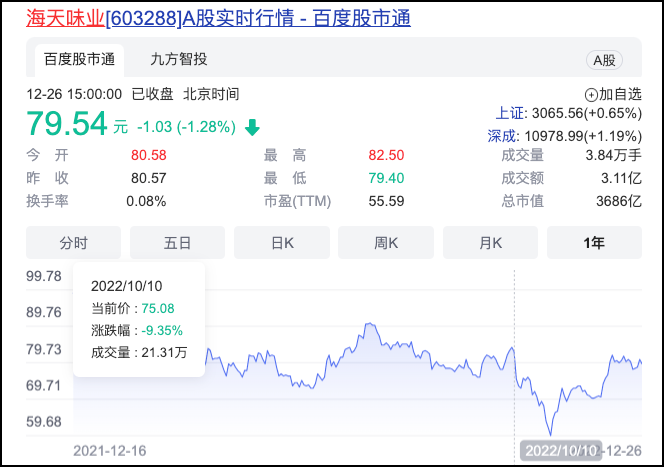This screenshot has width=664, height=467.
Task: Click the price change -1.03 (-1.28%)
Action: click(x=186, y=127)
